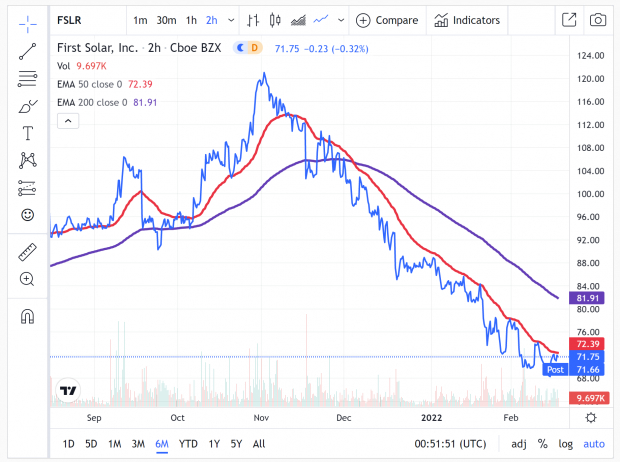Set date range to 6M
The height and width of the screenshot is (462, 620).
click(x=162, y=444)
